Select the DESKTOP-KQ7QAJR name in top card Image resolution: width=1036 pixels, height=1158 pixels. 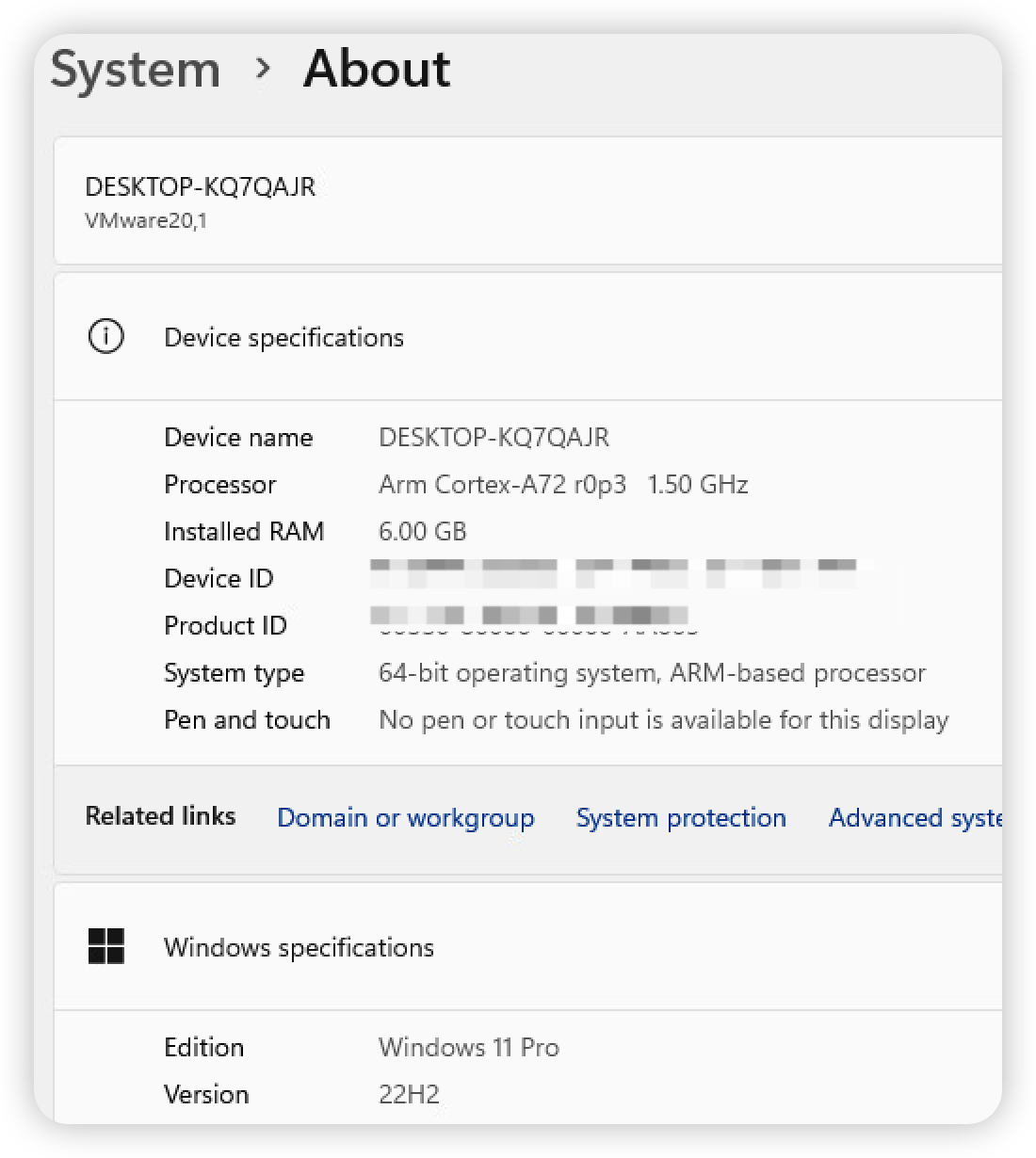201,186
